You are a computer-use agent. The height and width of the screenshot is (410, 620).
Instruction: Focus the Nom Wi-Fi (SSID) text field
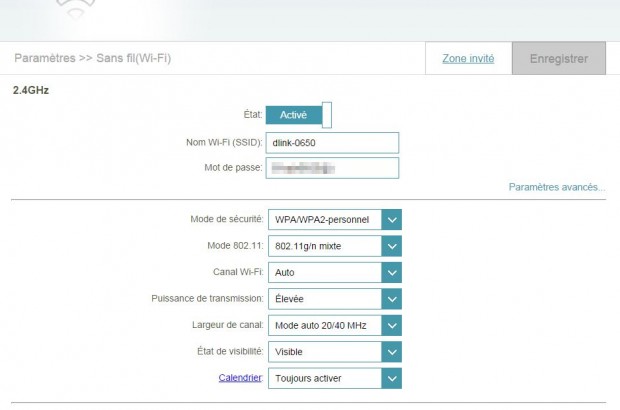pyautogui.click(x=332, y=143)
